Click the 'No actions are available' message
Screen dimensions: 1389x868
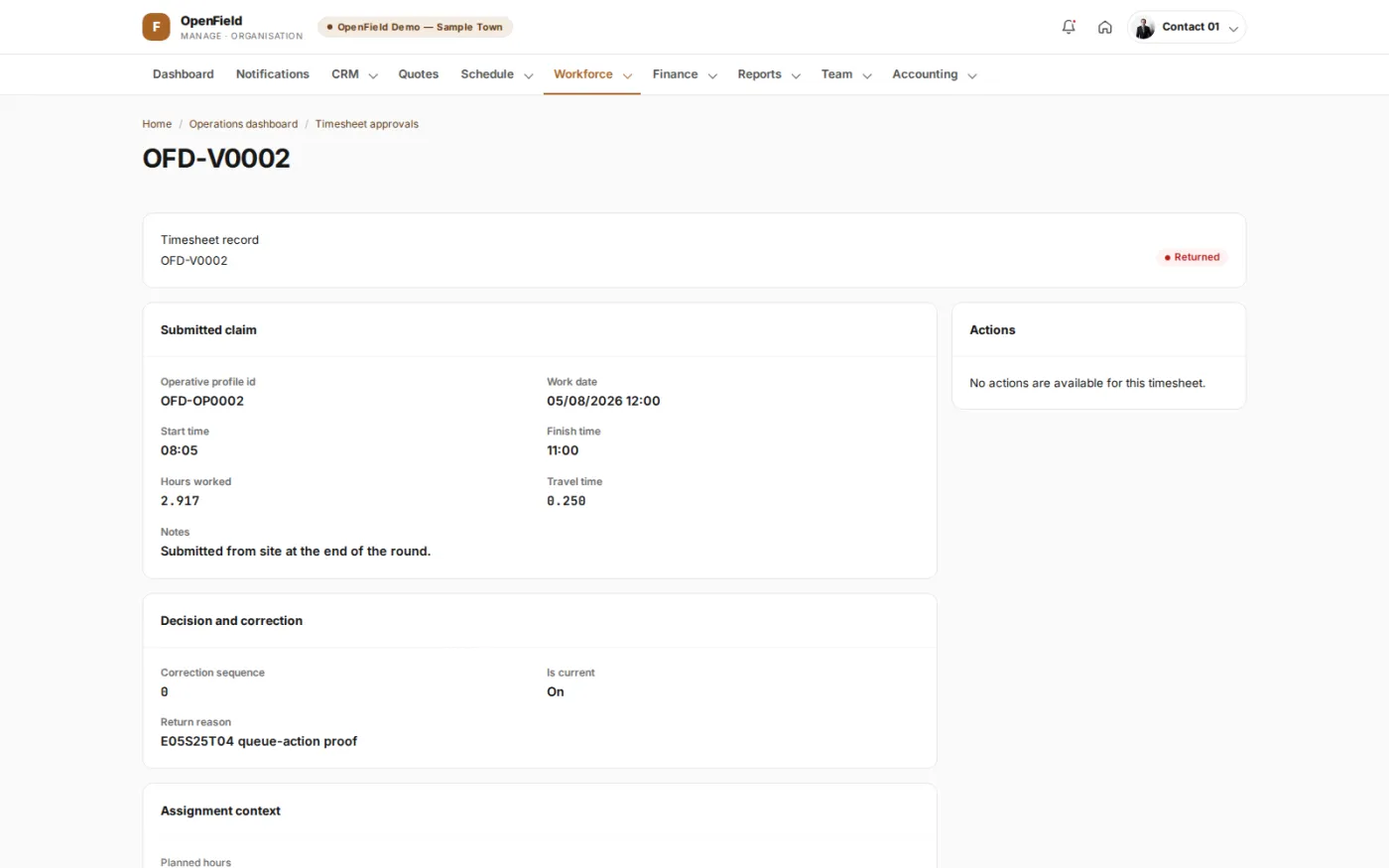1087,383
